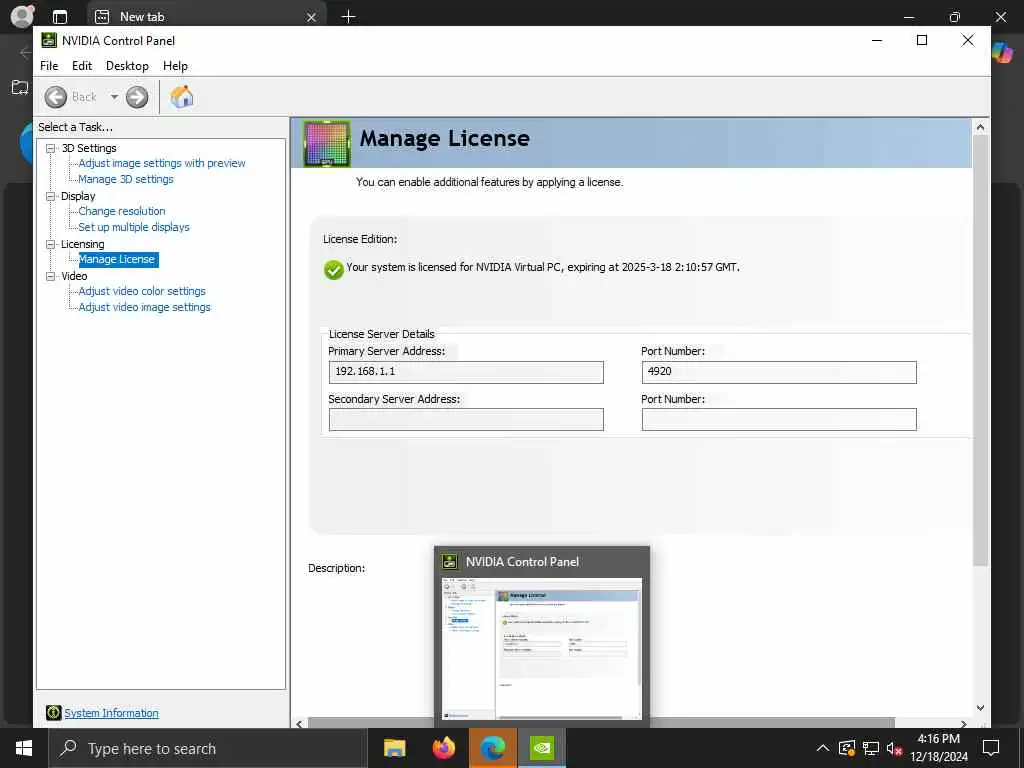This screenshot has height=768, width=1024.
Task: Switch to Microsoft Edge on the taskbar
Action: [493, 748]
